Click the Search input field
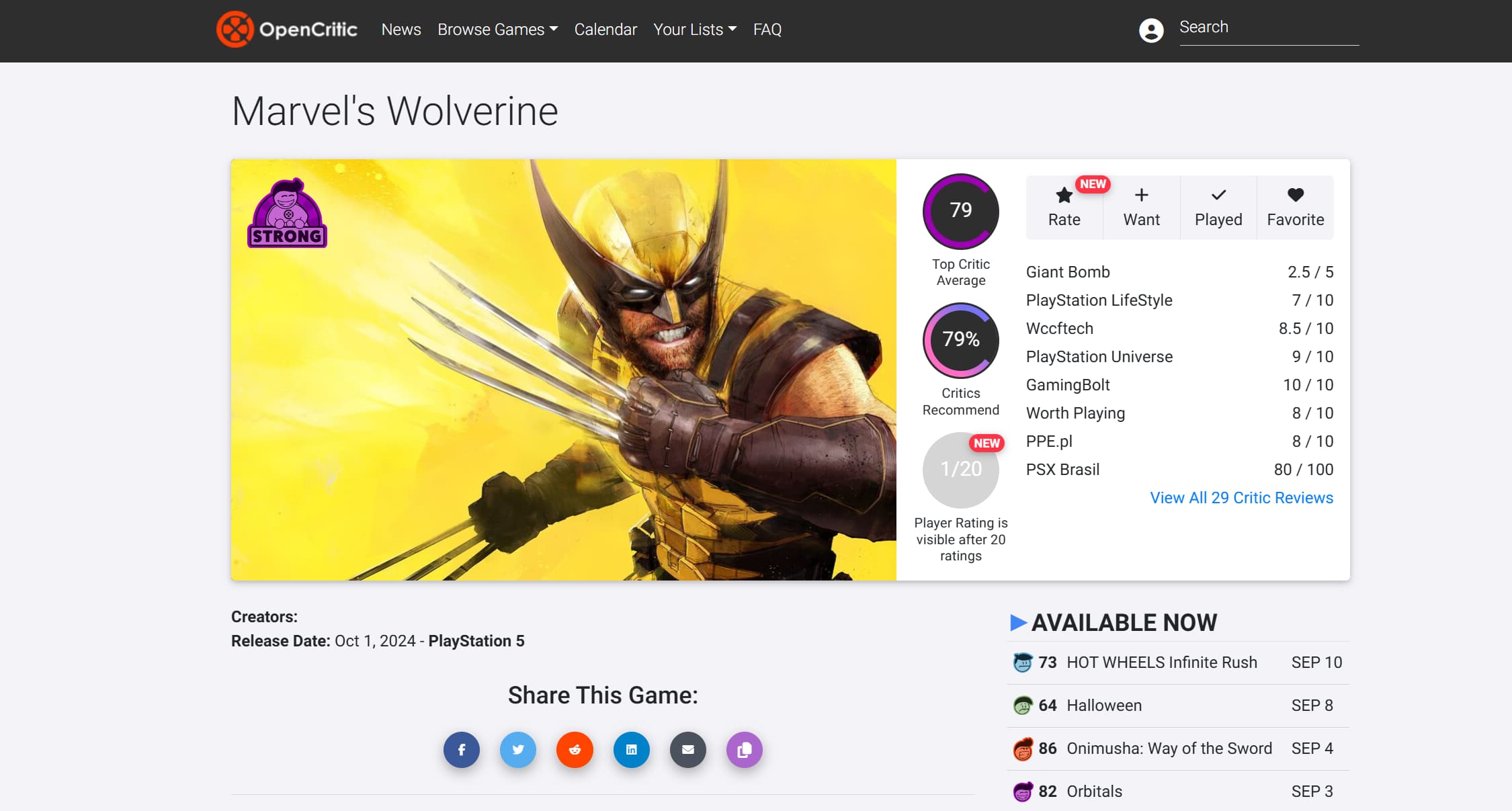 coord(1269,28)
